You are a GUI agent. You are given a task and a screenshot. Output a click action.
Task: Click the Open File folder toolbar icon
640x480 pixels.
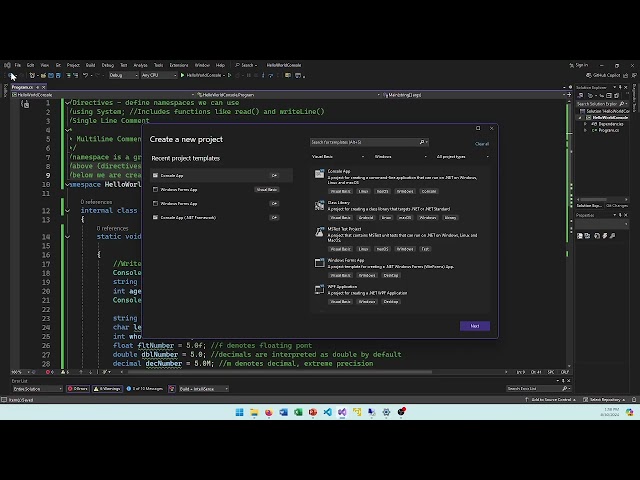[43, 75]
